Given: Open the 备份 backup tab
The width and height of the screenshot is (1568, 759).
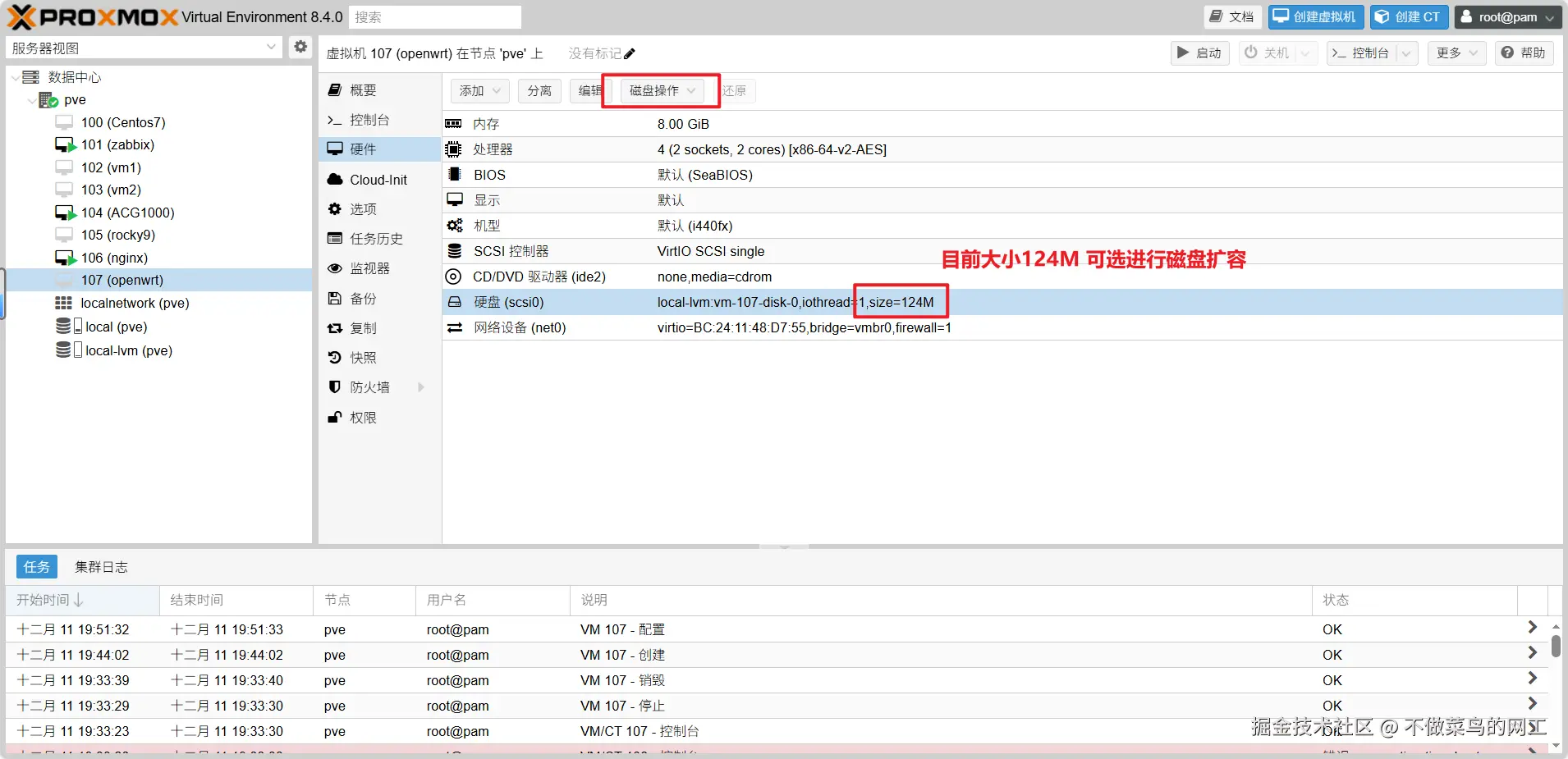Looking at the screenshot, I should tap(379, 299).
